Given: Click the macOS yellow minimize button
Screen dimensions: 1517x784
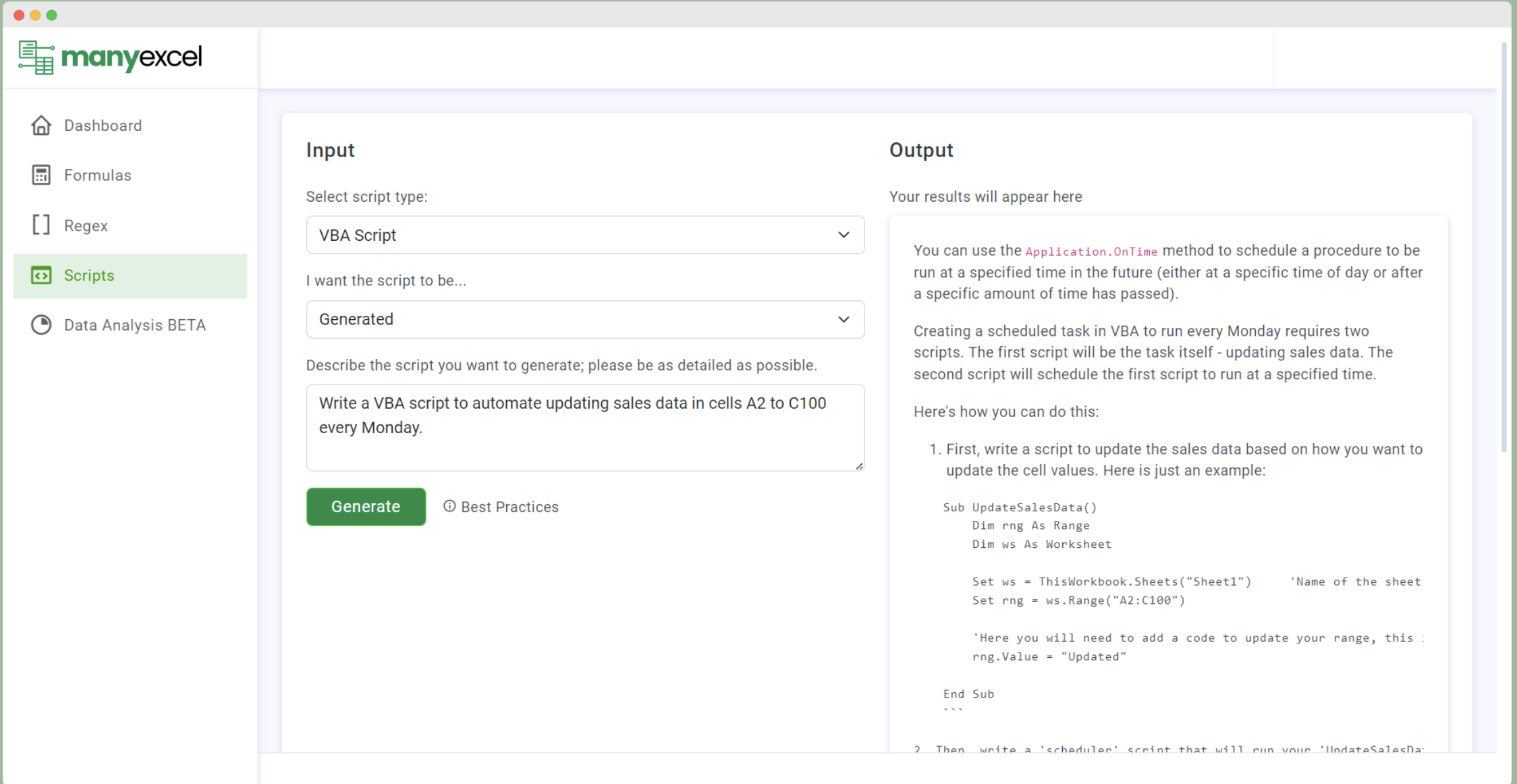Looking at the screenshot, I should tap(35, 15).
